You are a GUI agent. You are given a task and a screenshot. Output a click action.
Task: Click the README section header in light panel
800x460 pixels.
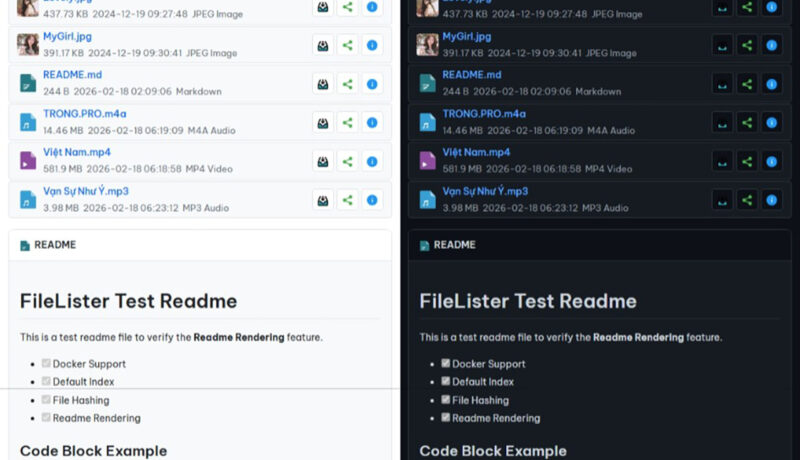pos(200,245)
